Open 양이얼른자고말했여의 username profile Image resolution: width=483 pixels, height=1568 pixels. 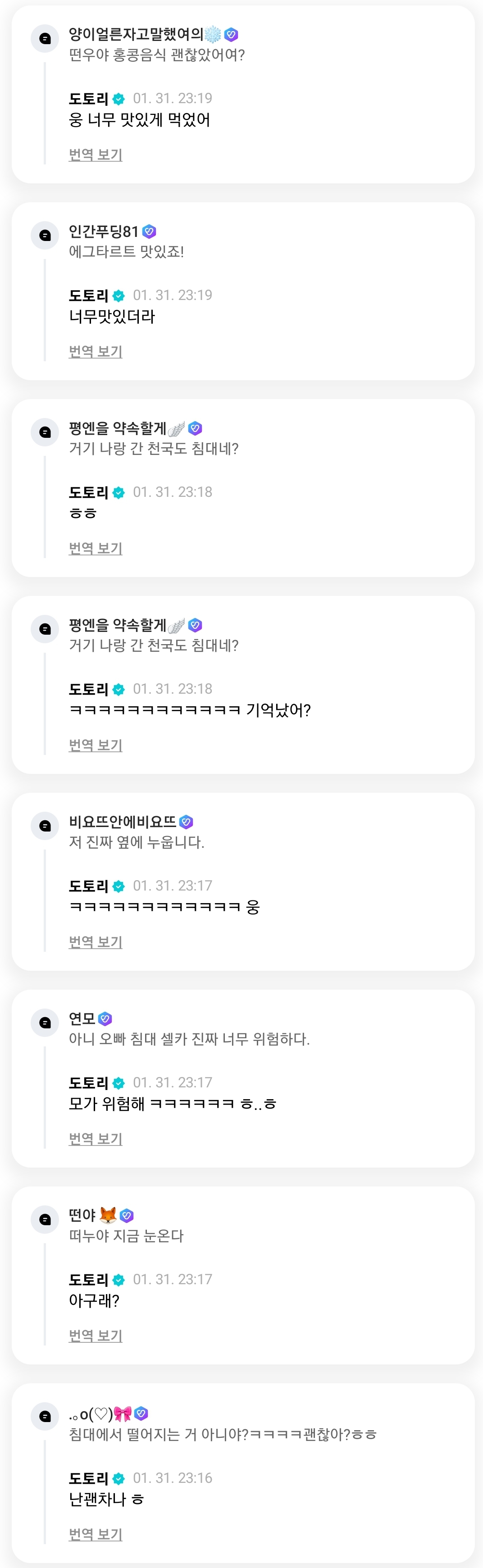136,34
